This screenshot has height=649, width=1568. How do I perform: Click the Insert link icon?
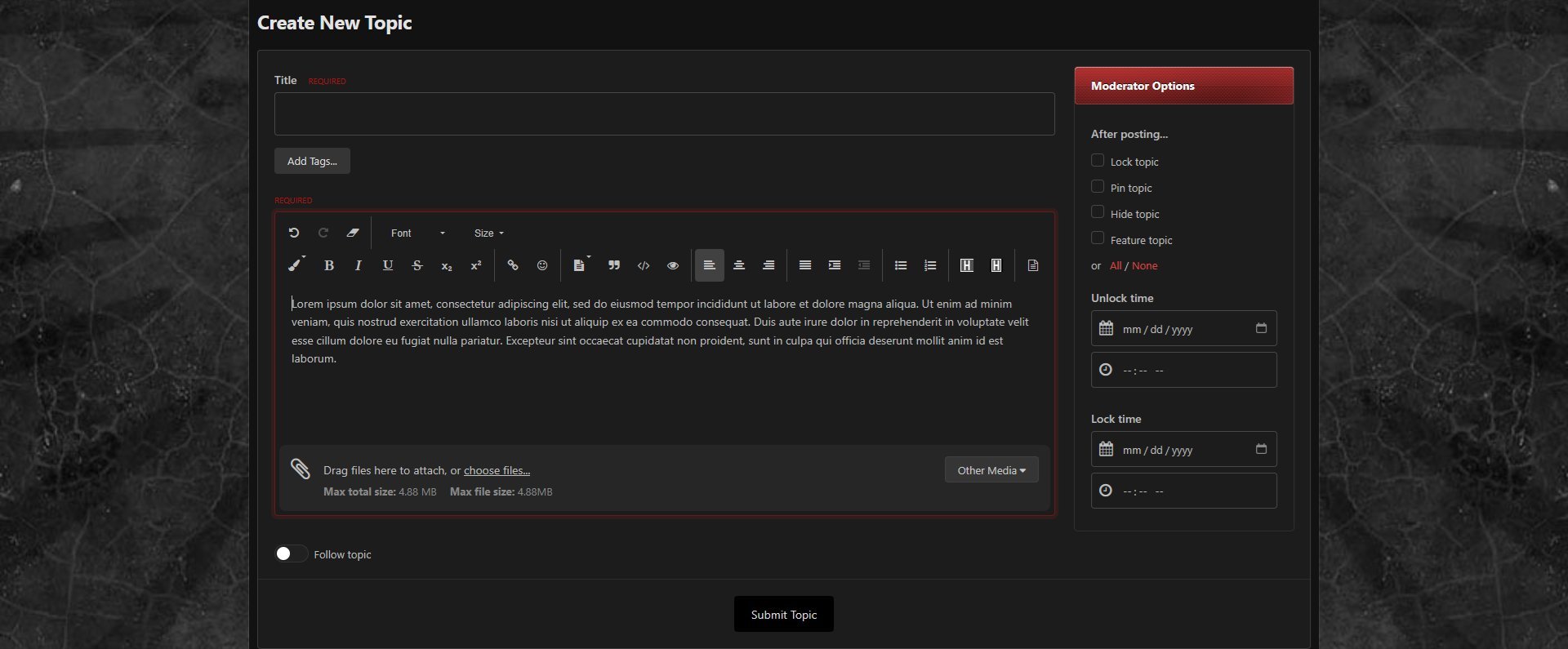[513, 265]
